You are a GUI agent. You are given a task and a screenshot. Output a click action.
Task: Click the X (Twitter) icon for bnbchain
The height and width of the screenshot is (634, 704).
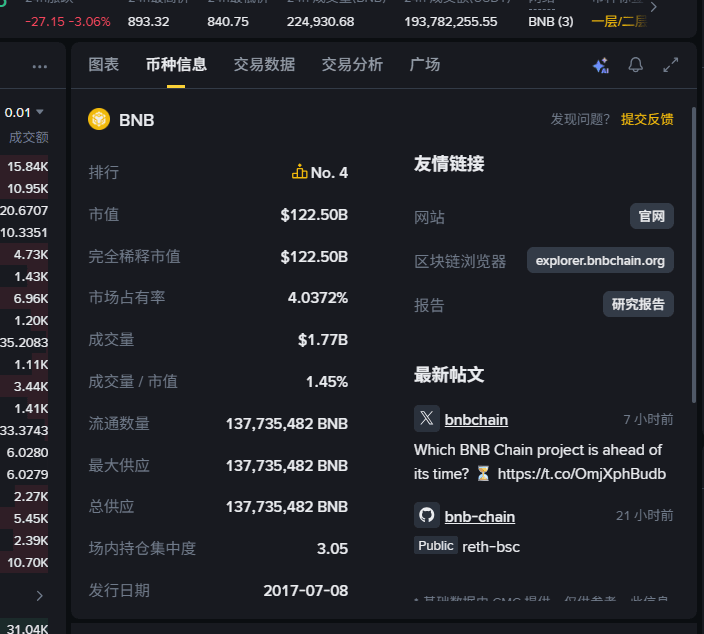pos(427,418)
